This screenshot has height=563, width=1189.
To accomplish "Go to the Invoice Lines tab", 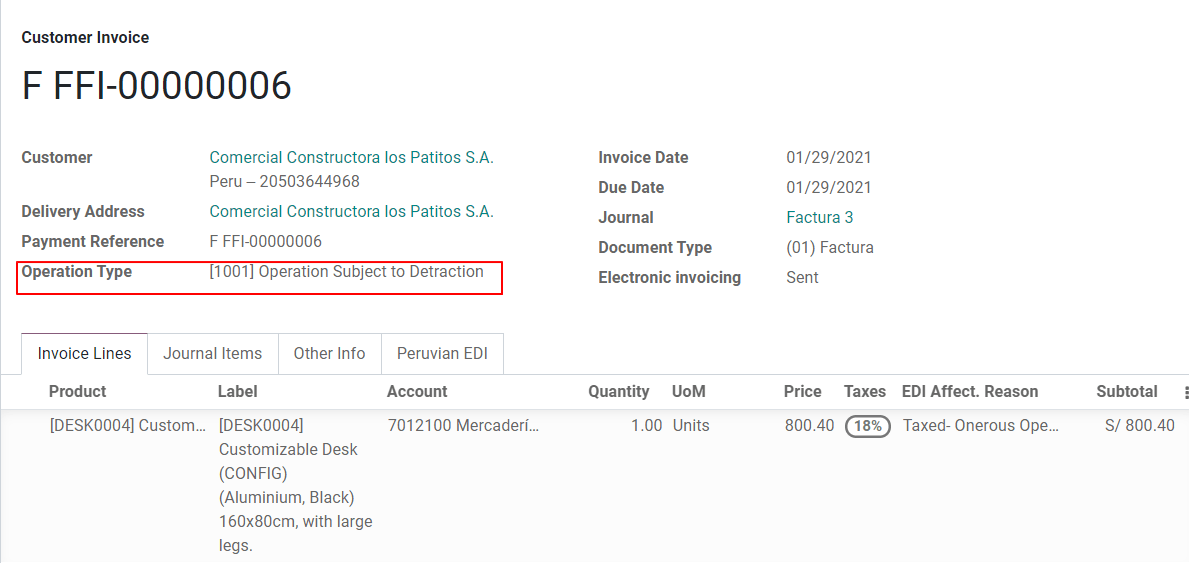I will click(84, 354).
